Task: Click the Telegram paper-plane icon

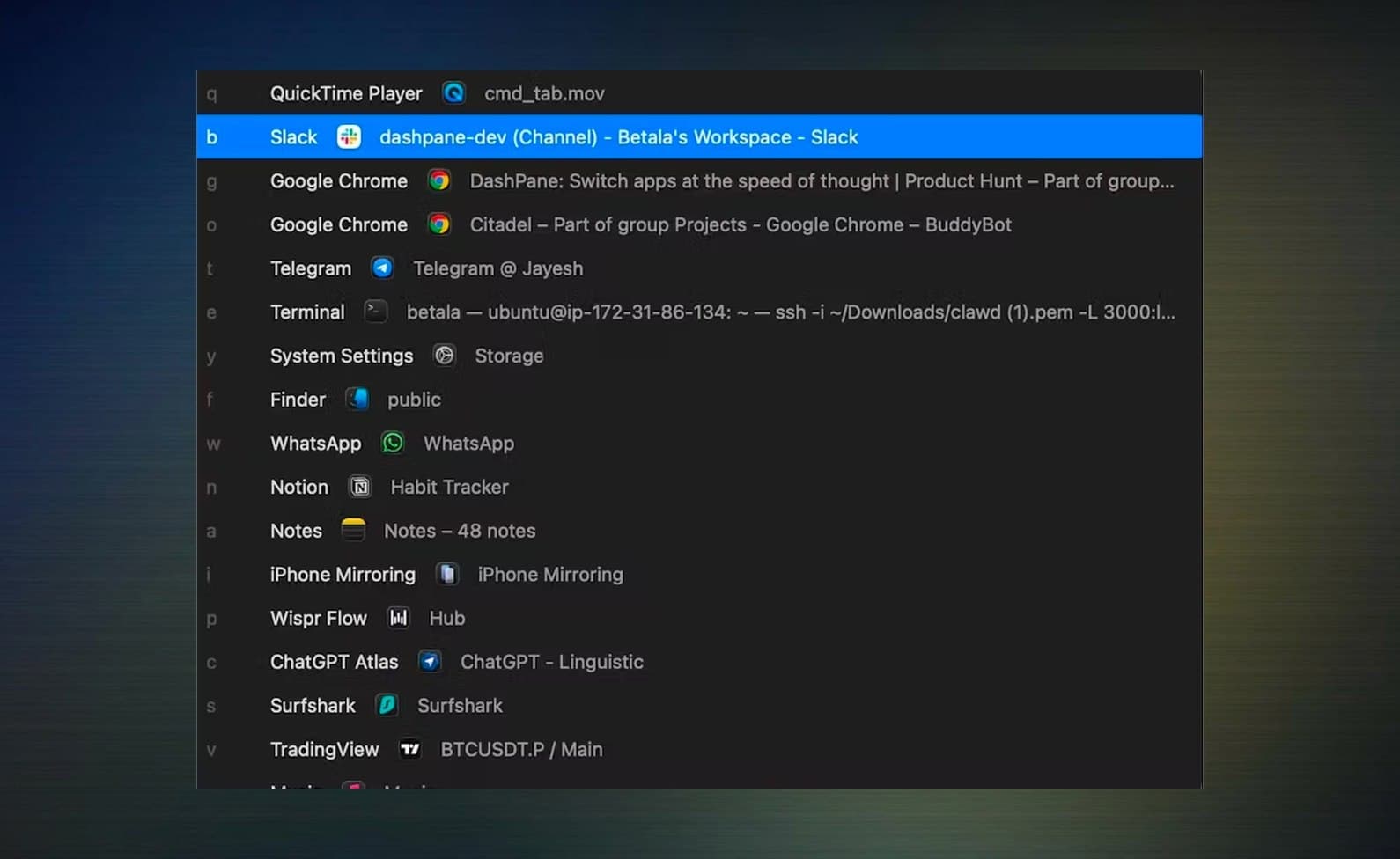Action: [x=382, y=268]
